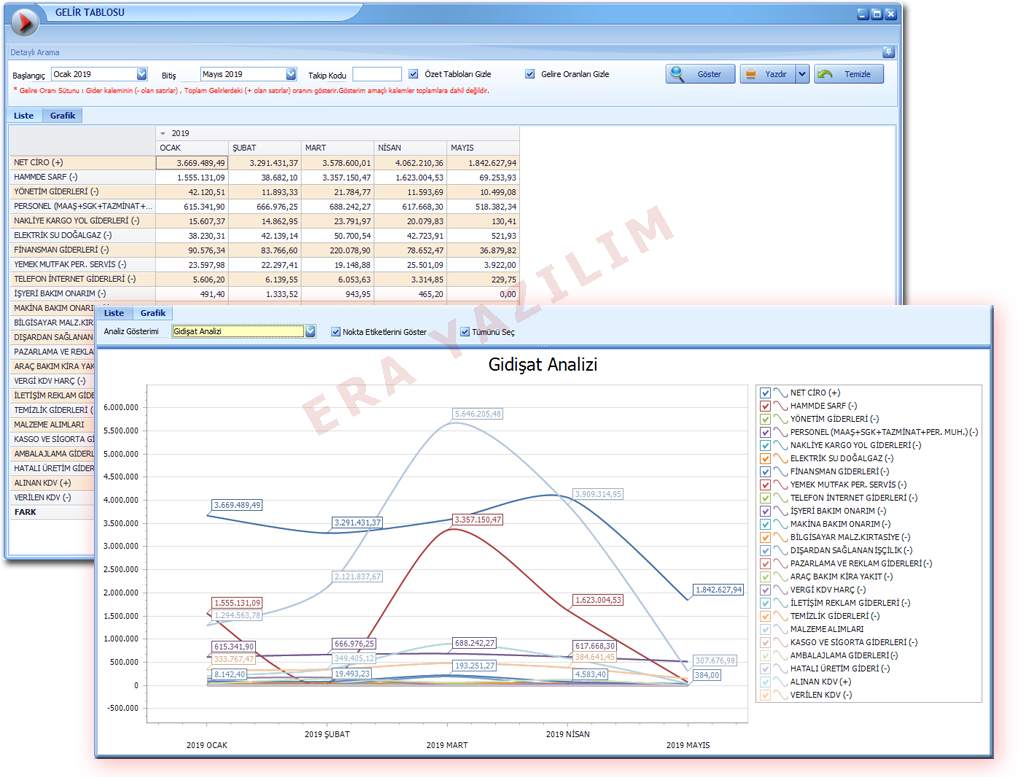Uncheck PERSONEL series checkbox in the legend

click(766, 432)
